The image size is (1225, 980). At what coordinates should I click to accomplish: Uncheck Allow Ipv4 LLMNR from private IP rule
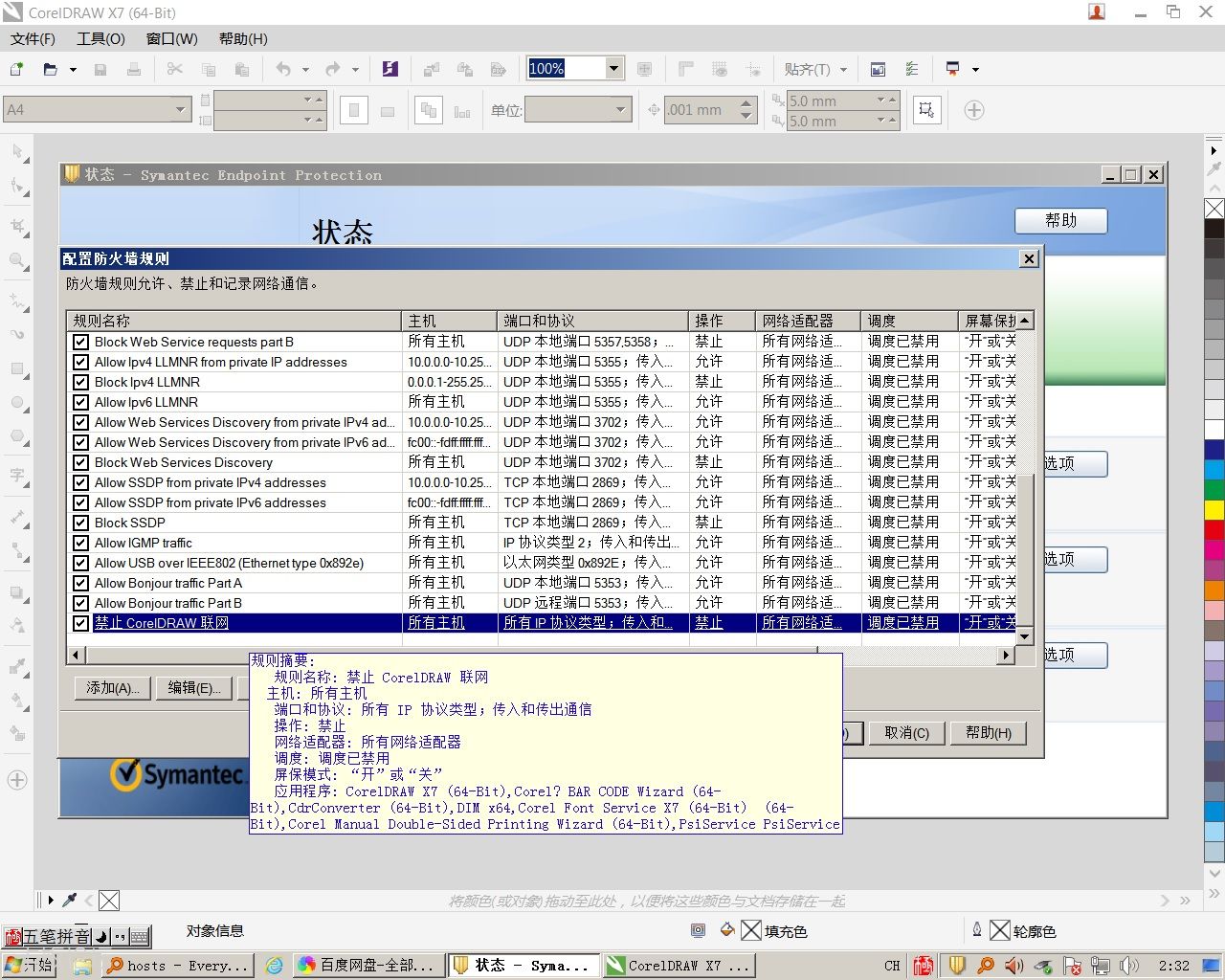point(81,362)
